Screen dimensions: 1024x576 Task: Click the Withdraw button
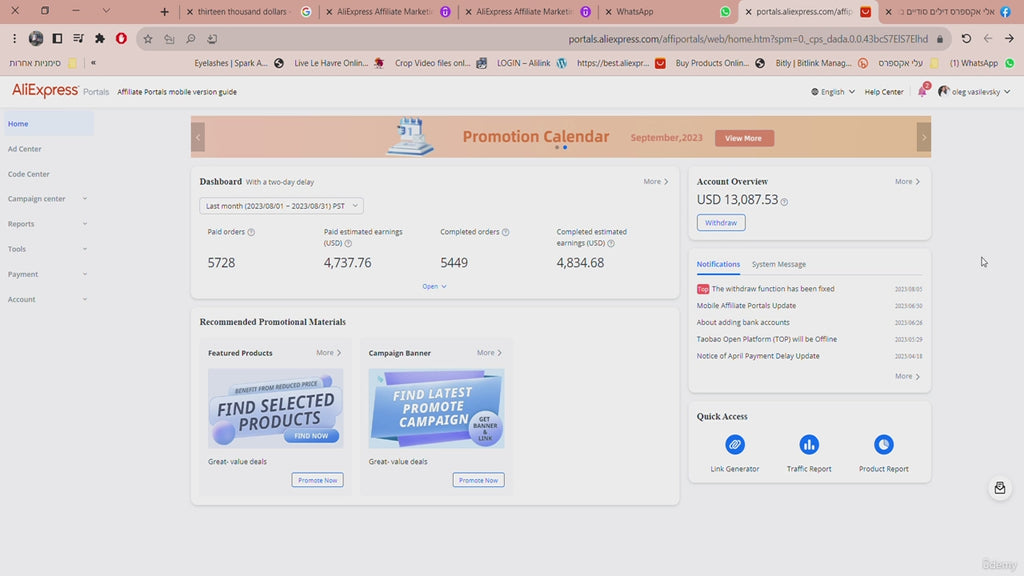tap(720, 223)
